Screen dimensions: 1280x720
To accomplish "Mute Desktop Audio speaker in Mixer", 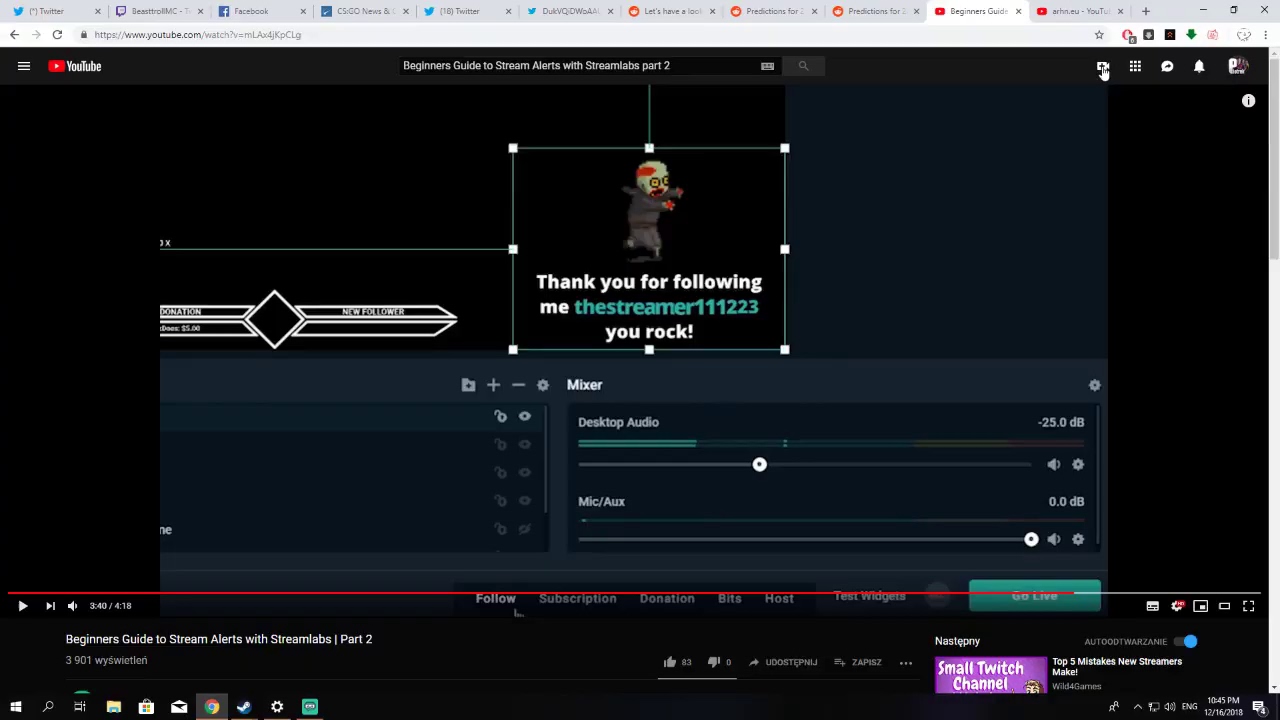I will coord(1053,464).
